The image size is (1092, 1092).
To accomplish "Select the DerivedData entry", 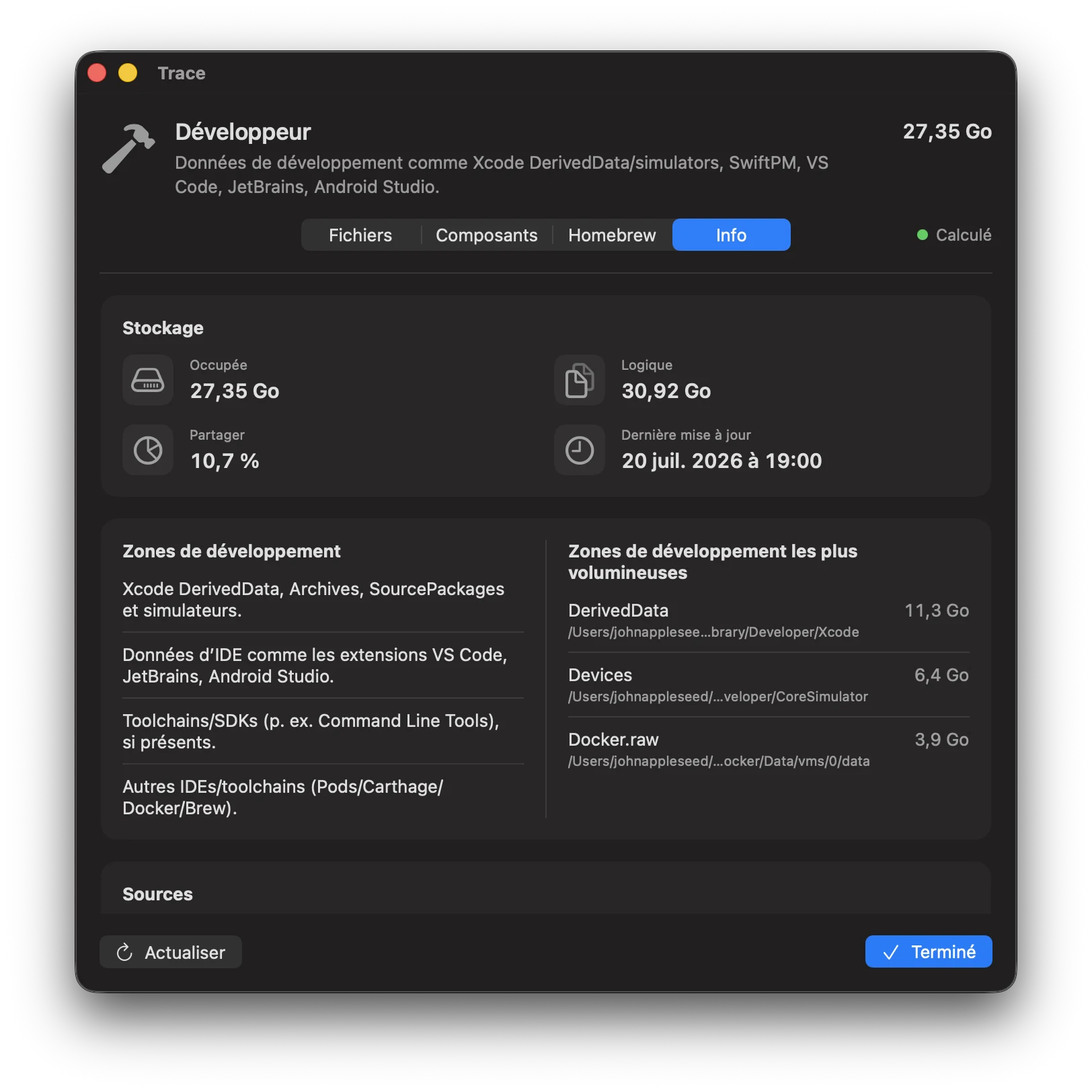I will pyautogui.click(x=769, y=620).
